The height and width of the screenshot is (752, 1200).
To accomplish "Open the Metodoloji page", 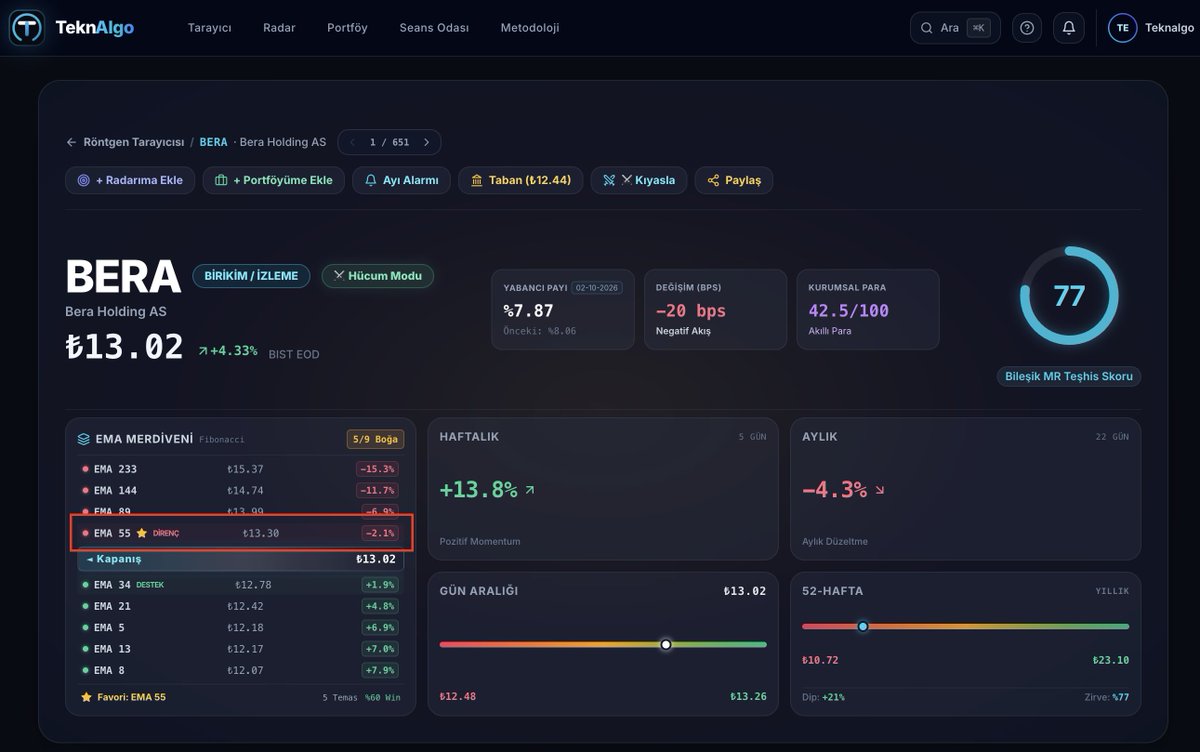I will click(530, 28).
